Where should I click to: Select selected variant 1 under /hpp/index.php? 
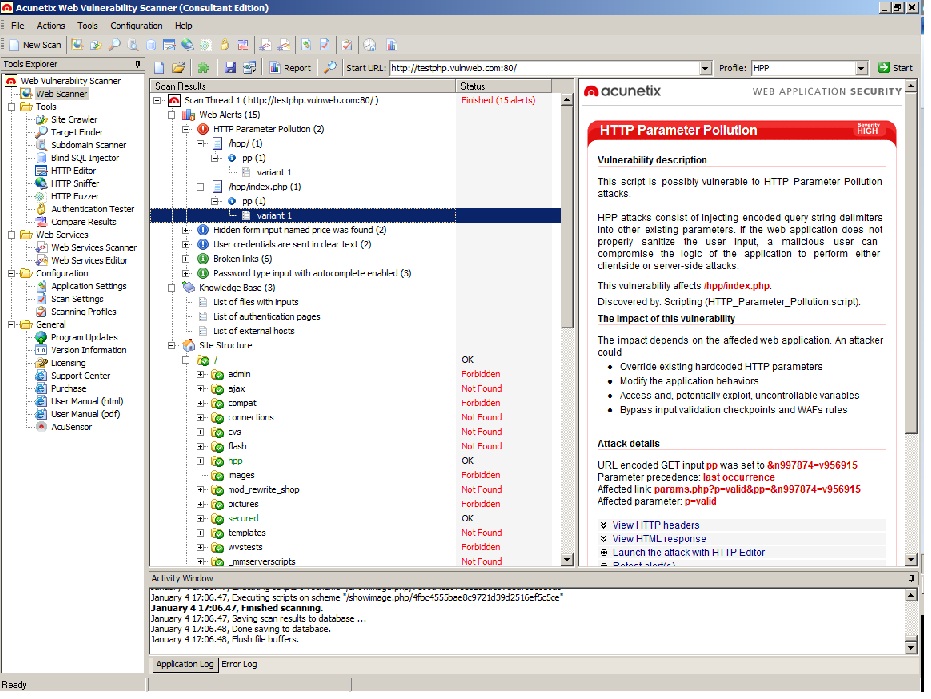[x=274, y=216]
